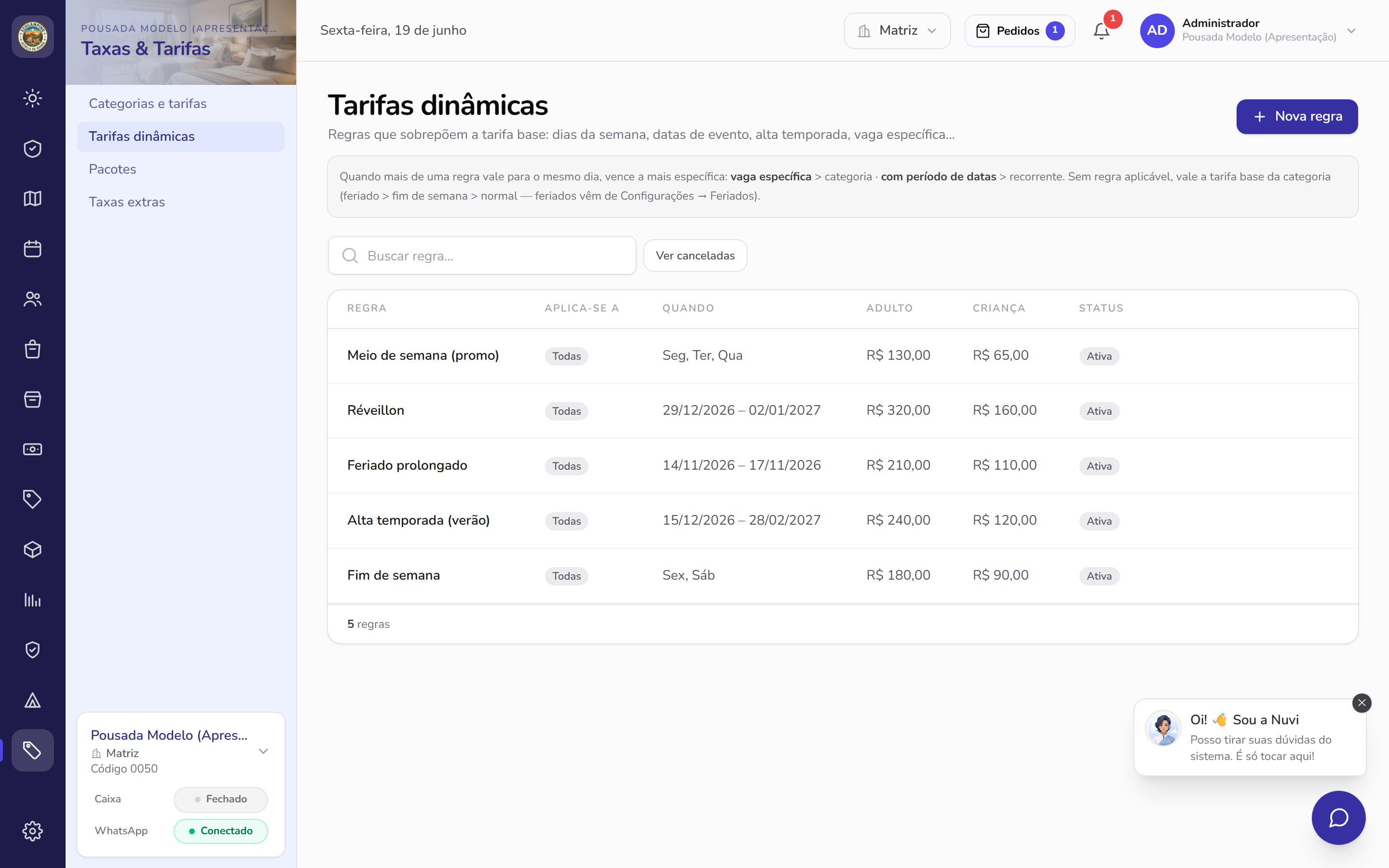This screenshot has width=1389, height=868.
Task: Expand the Pousada Modelo card chevron
Action: pos(263,751)
